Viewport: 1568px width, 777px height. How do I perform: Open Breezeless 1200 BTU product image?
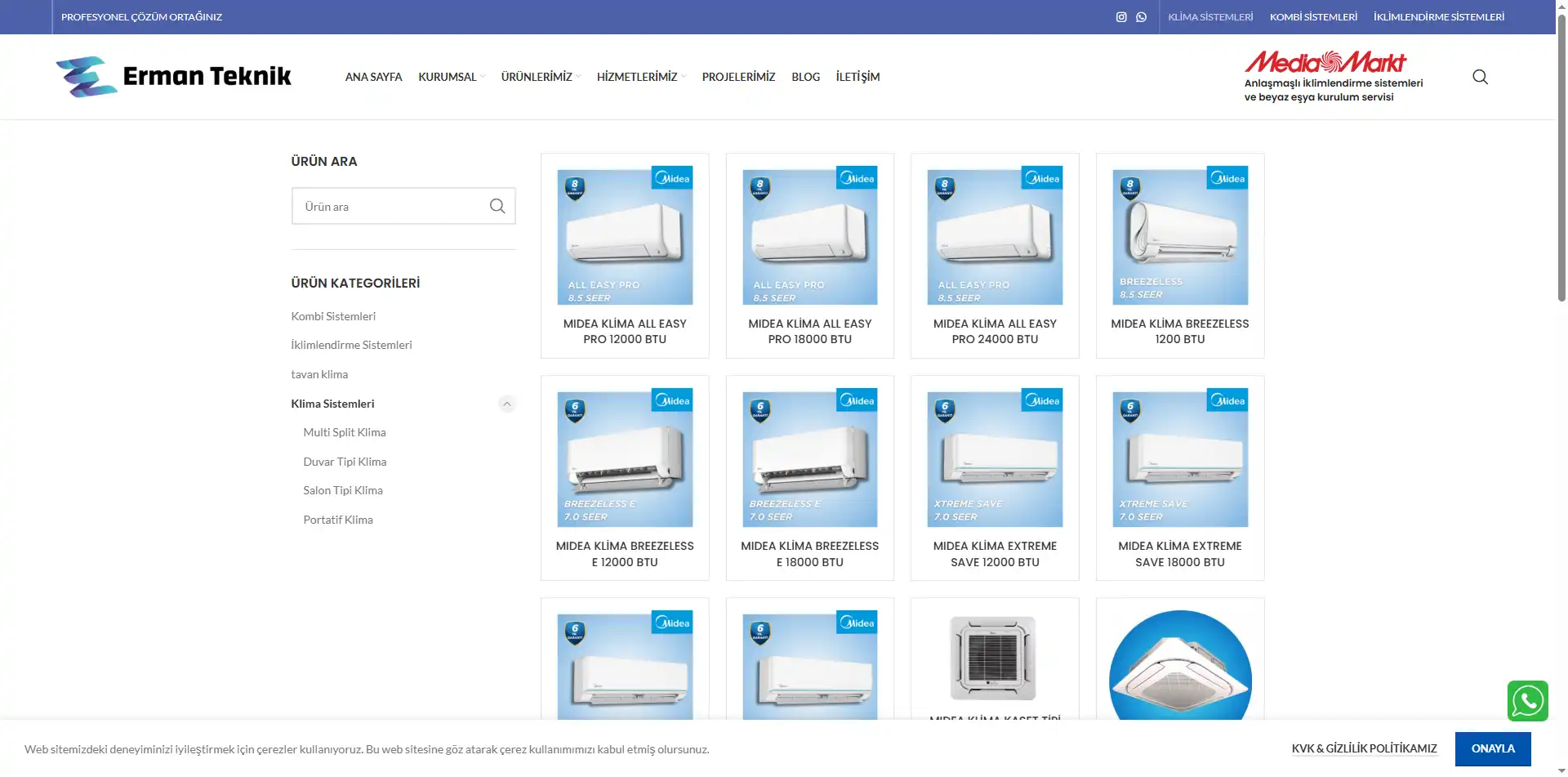[1180, 235]
